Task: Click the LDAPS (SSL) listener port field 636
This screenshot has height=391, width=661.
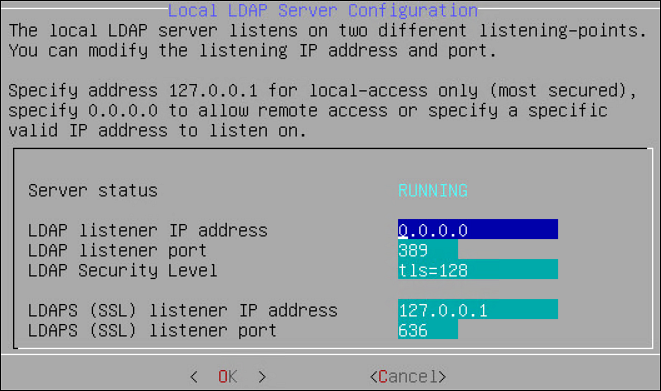Action: 427,329
